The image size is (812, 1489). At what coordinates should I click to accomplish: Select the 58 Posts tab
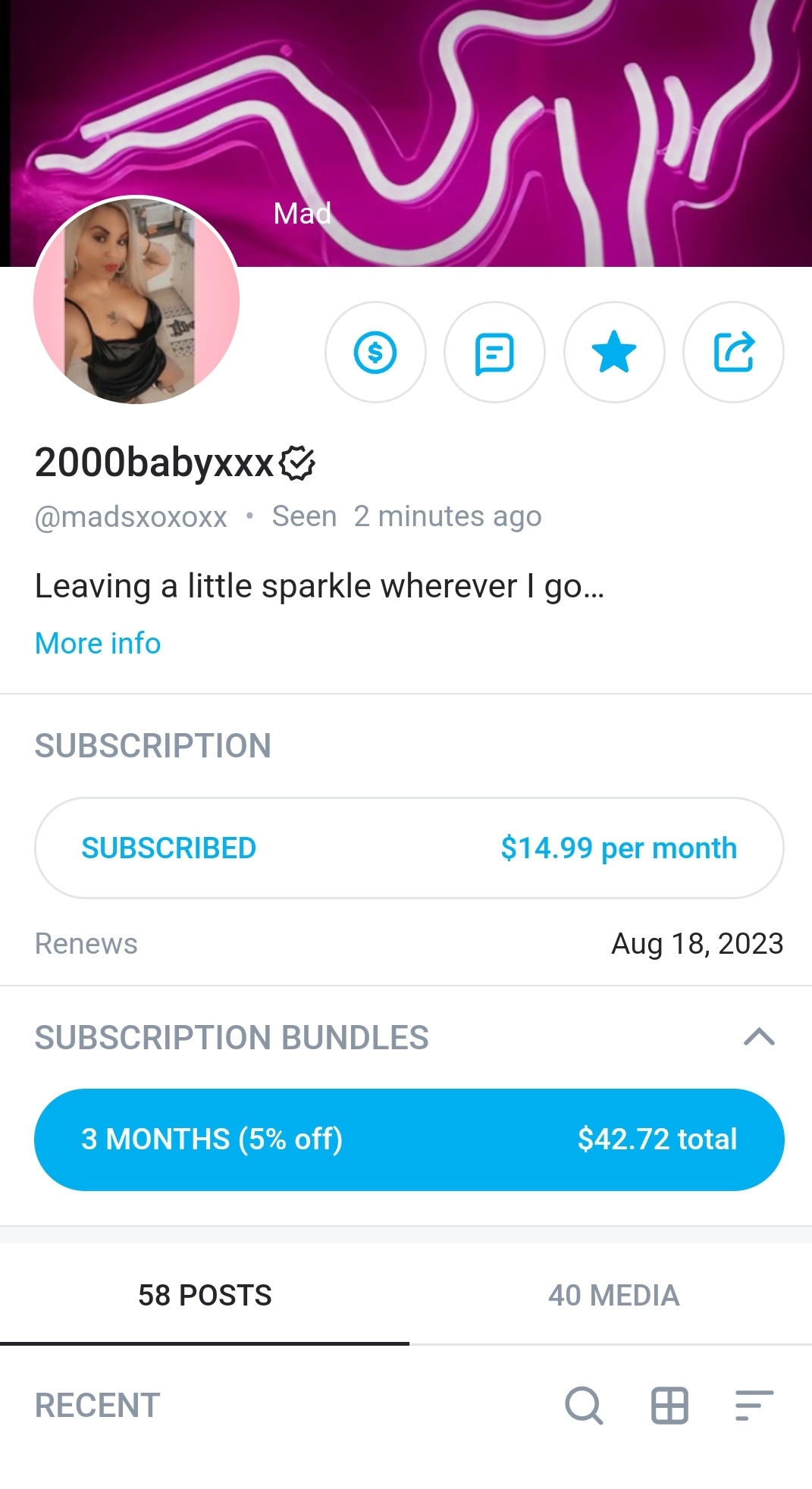click(205, 1295)
